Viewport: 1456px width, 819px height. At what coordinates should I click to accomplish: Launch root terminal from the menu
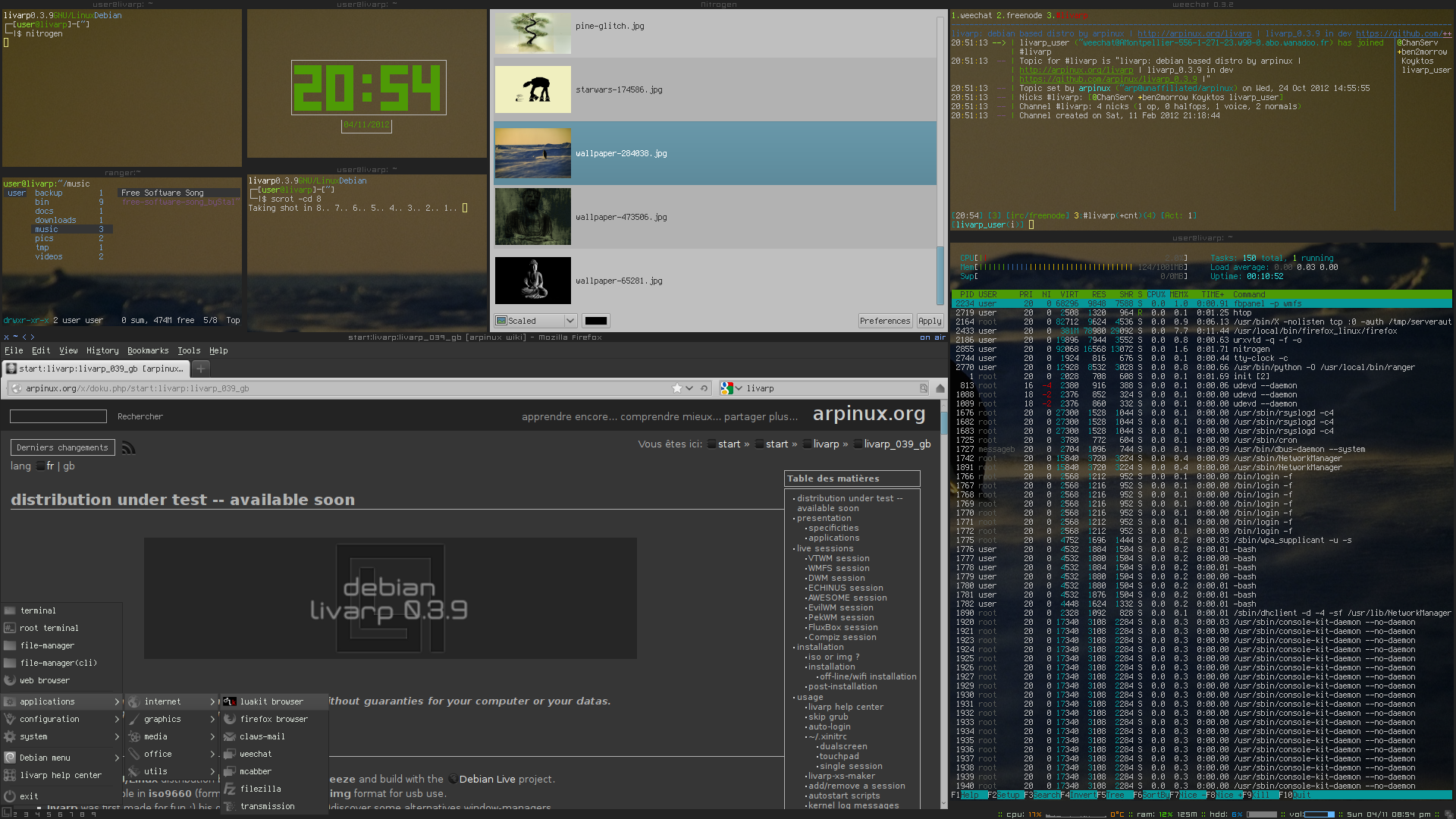tap(61, 628)
